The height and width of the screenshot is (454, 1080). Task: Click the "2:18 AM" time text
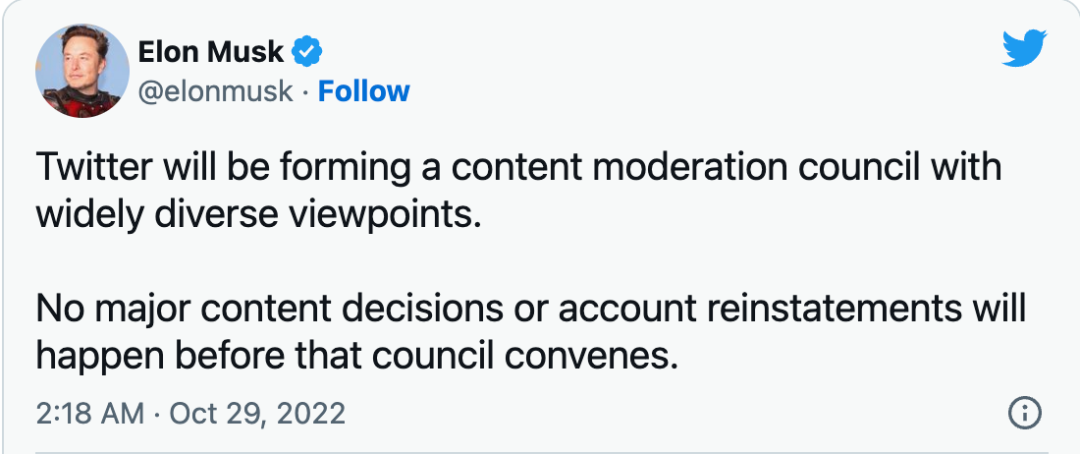(91, 413)
